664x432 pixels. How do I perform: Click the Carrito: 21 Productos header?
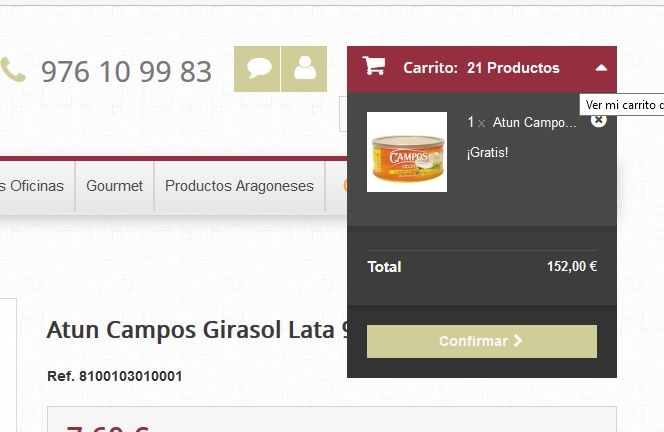pos(482,69)
